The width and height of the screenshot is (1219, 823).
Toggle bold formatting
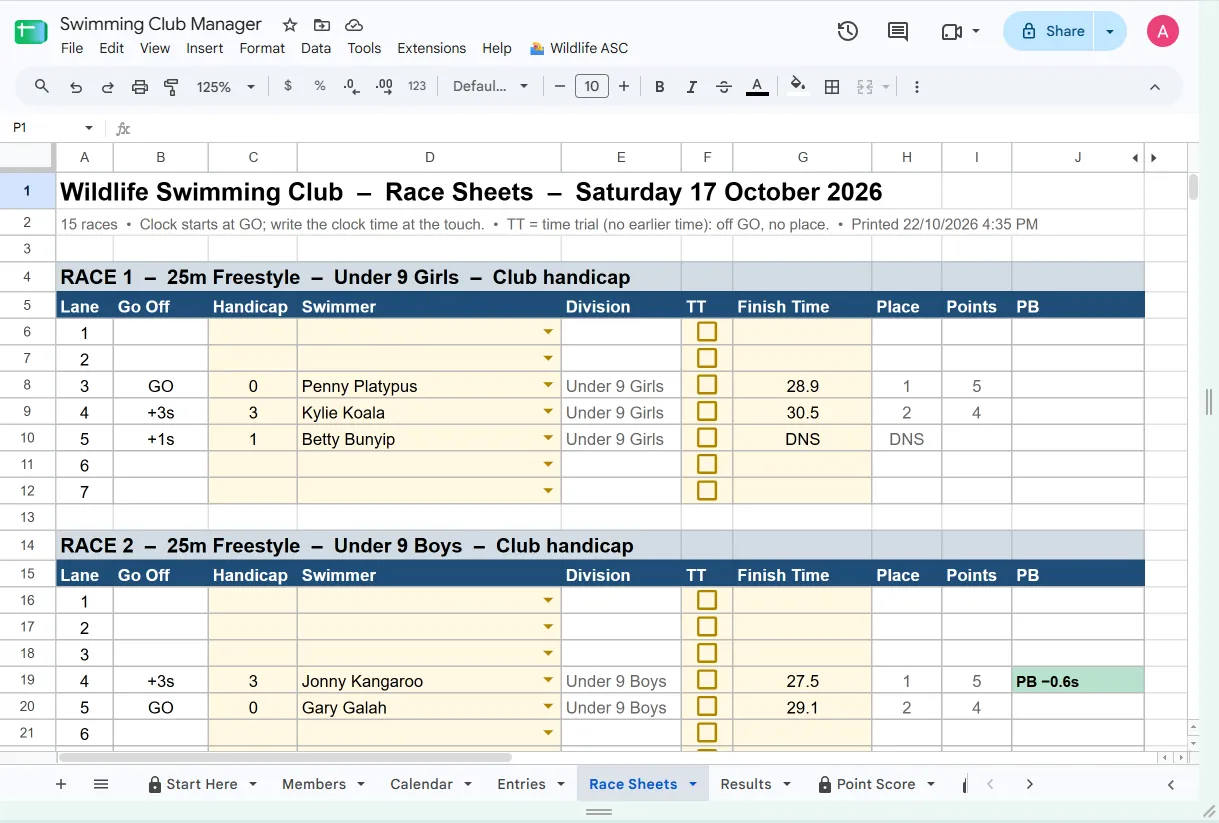tap(660, 87)
